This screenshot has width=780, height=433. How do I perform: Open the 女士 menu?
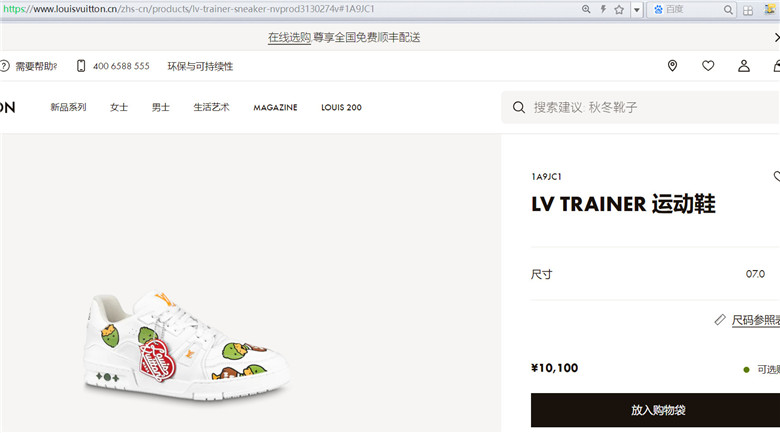click(119, 107)
